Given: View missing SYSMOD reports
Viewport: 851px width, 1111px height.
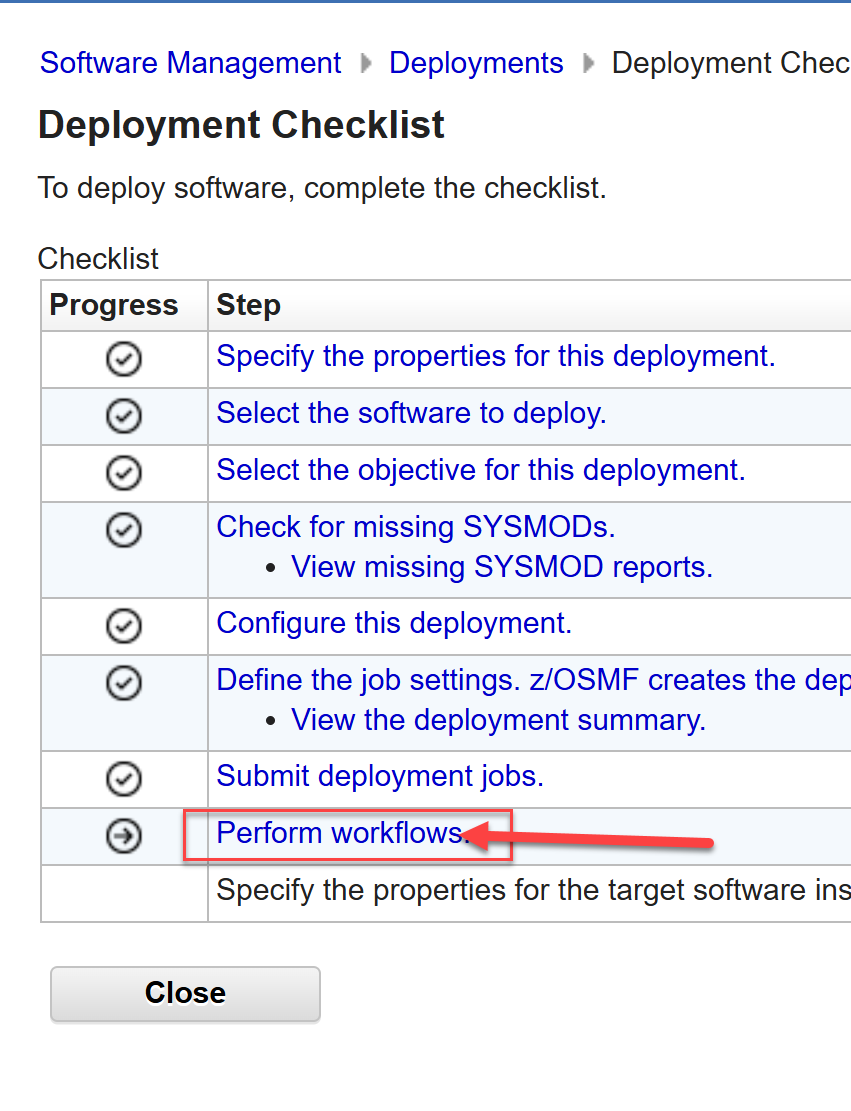Looking at the screenshot, I should click(x=501, y=567).
